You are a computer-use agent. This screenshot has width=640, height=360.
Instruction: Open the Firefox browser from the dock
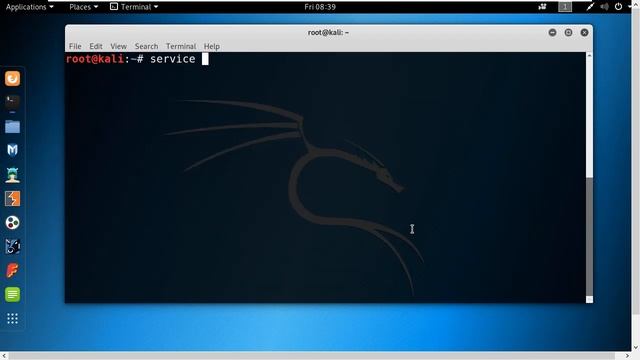click(x=12, y=78)
